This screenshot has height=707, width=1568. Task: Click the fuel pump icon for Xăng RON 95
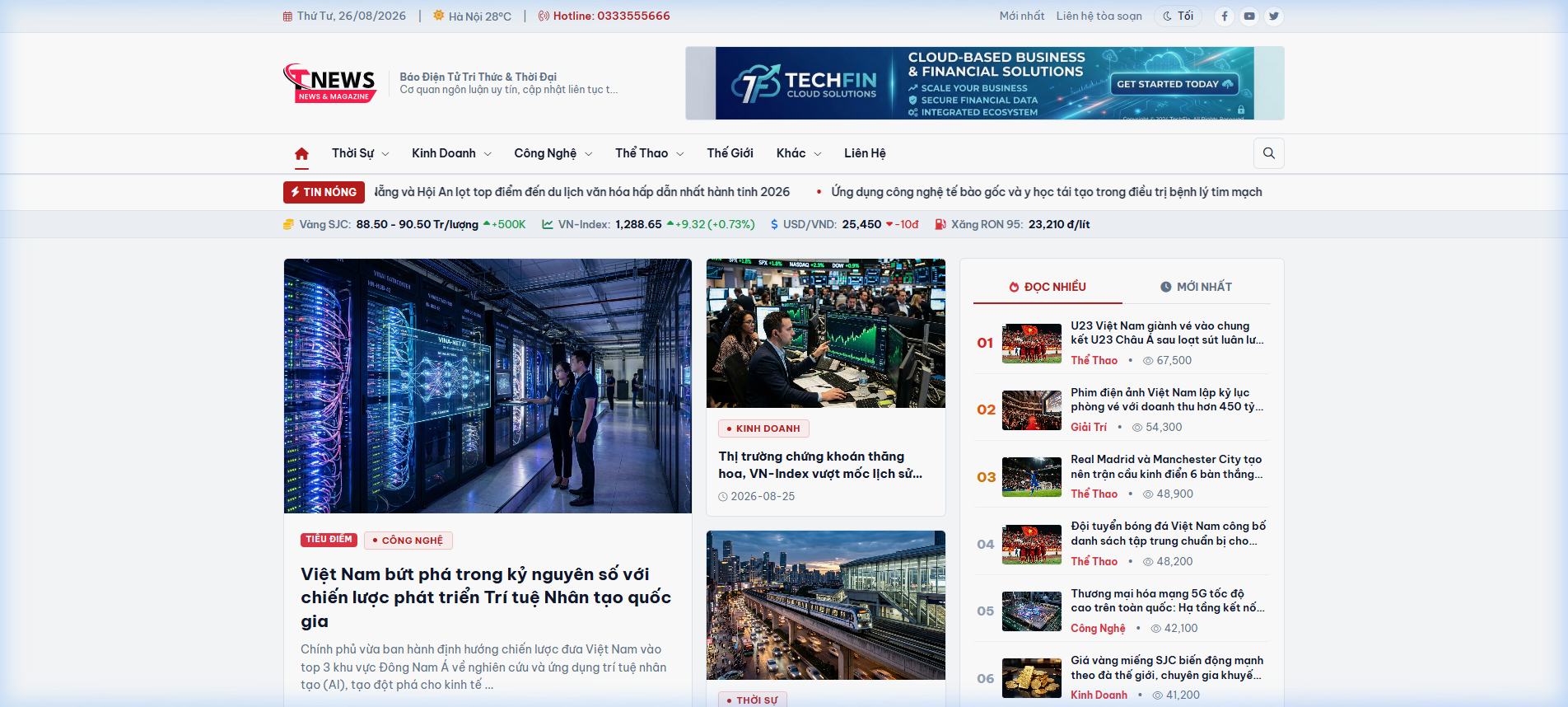[x=940, y=224]
